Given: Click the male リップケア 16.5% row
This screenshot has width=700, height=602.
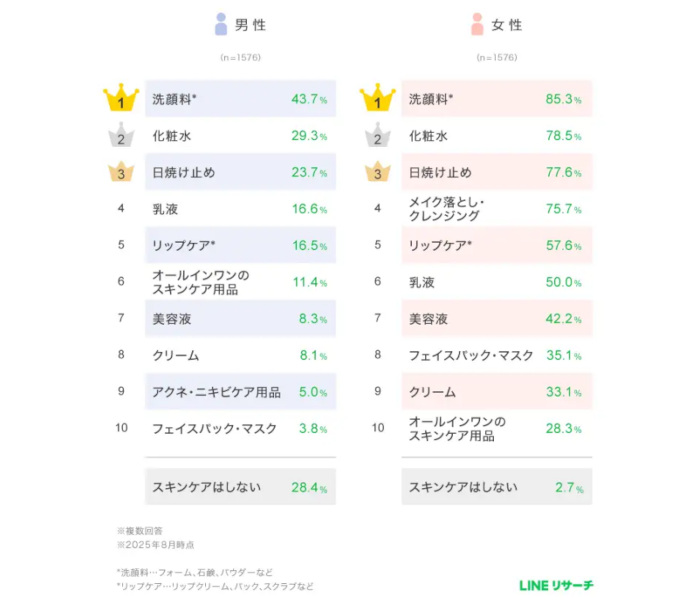Looking at the screenshot, I should (240, 245).
